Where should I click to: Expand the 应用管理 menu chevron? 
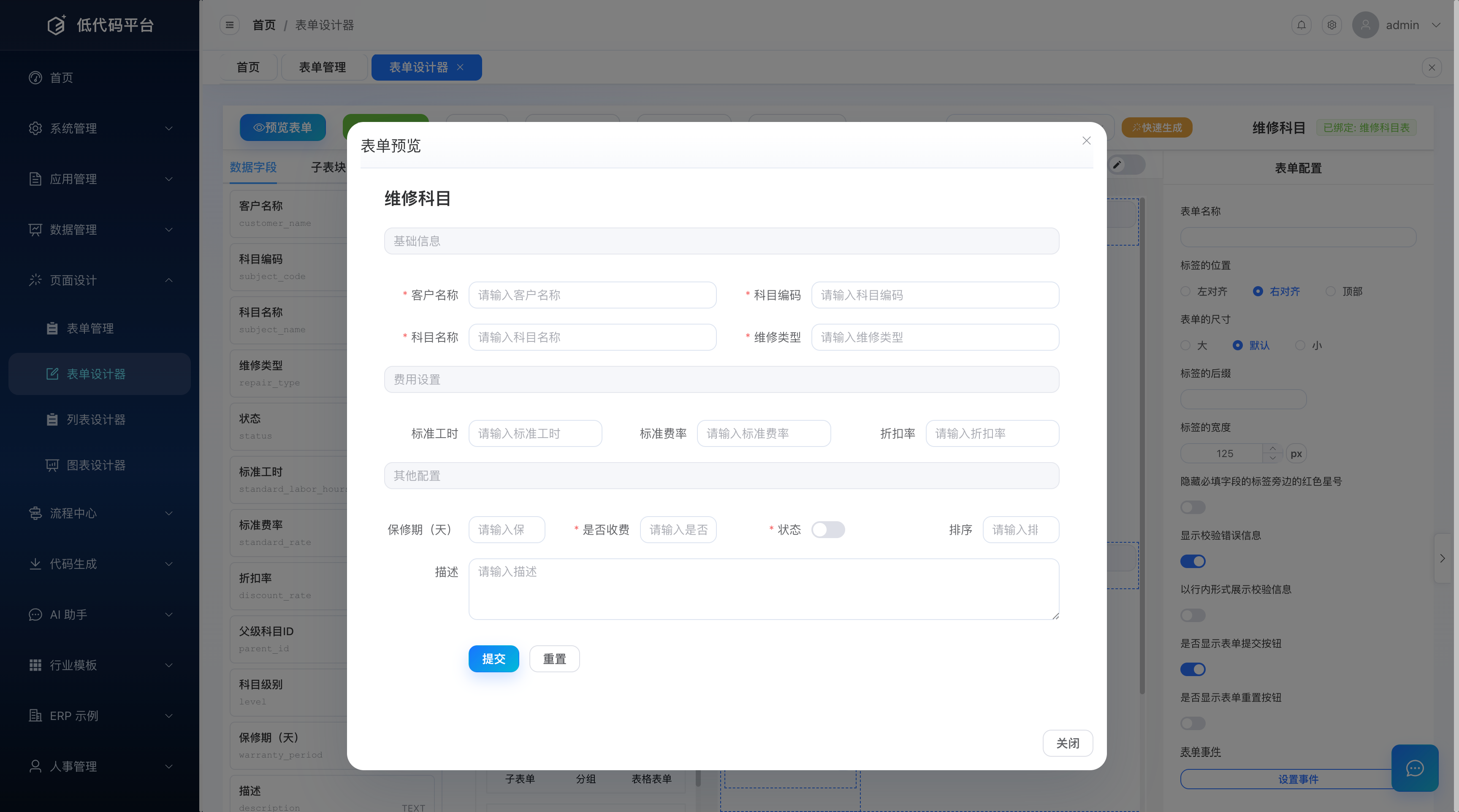tap(169, 179)
